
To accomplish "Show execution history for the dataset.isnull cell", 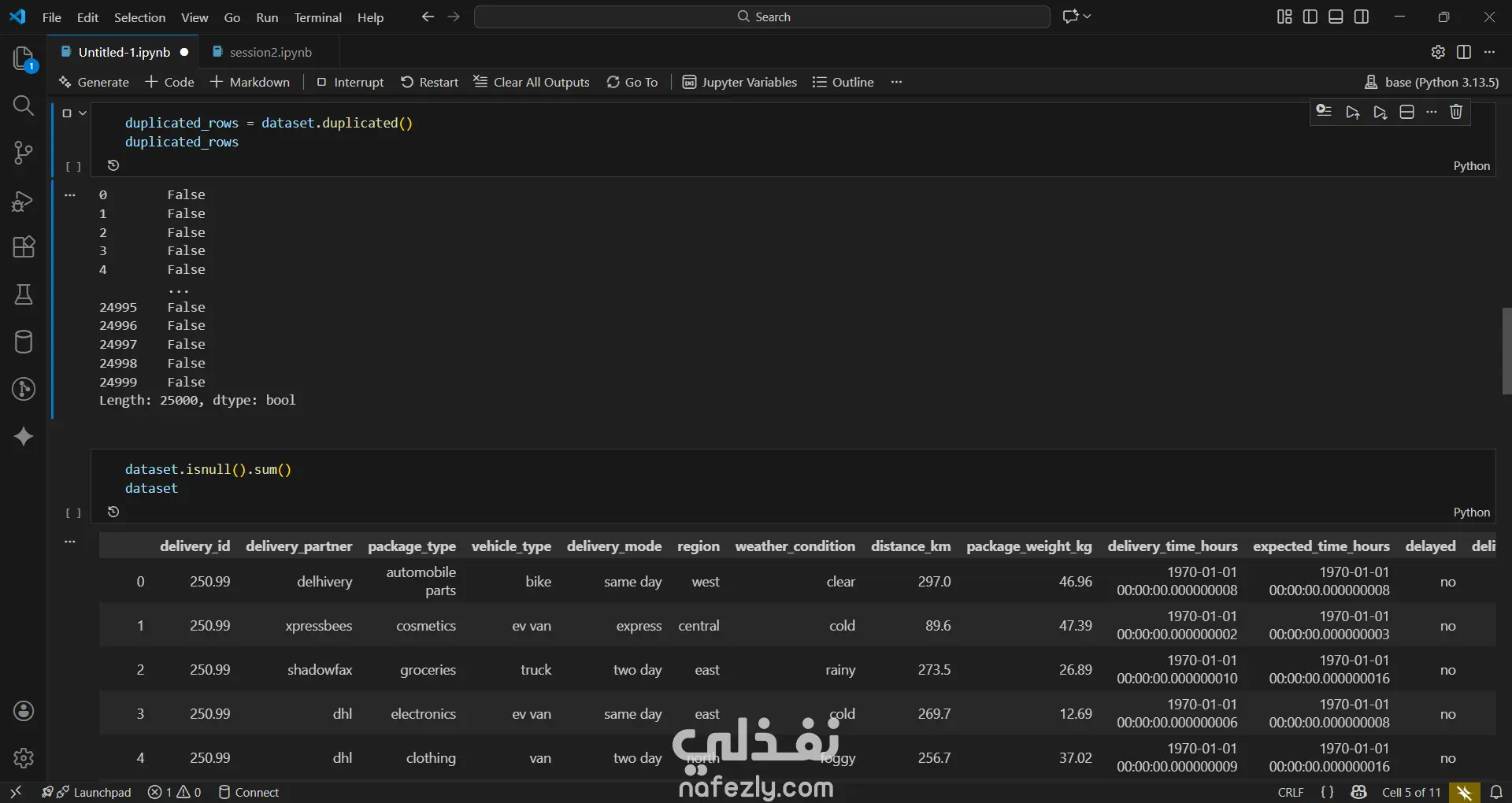I will (x=113, y=512).
